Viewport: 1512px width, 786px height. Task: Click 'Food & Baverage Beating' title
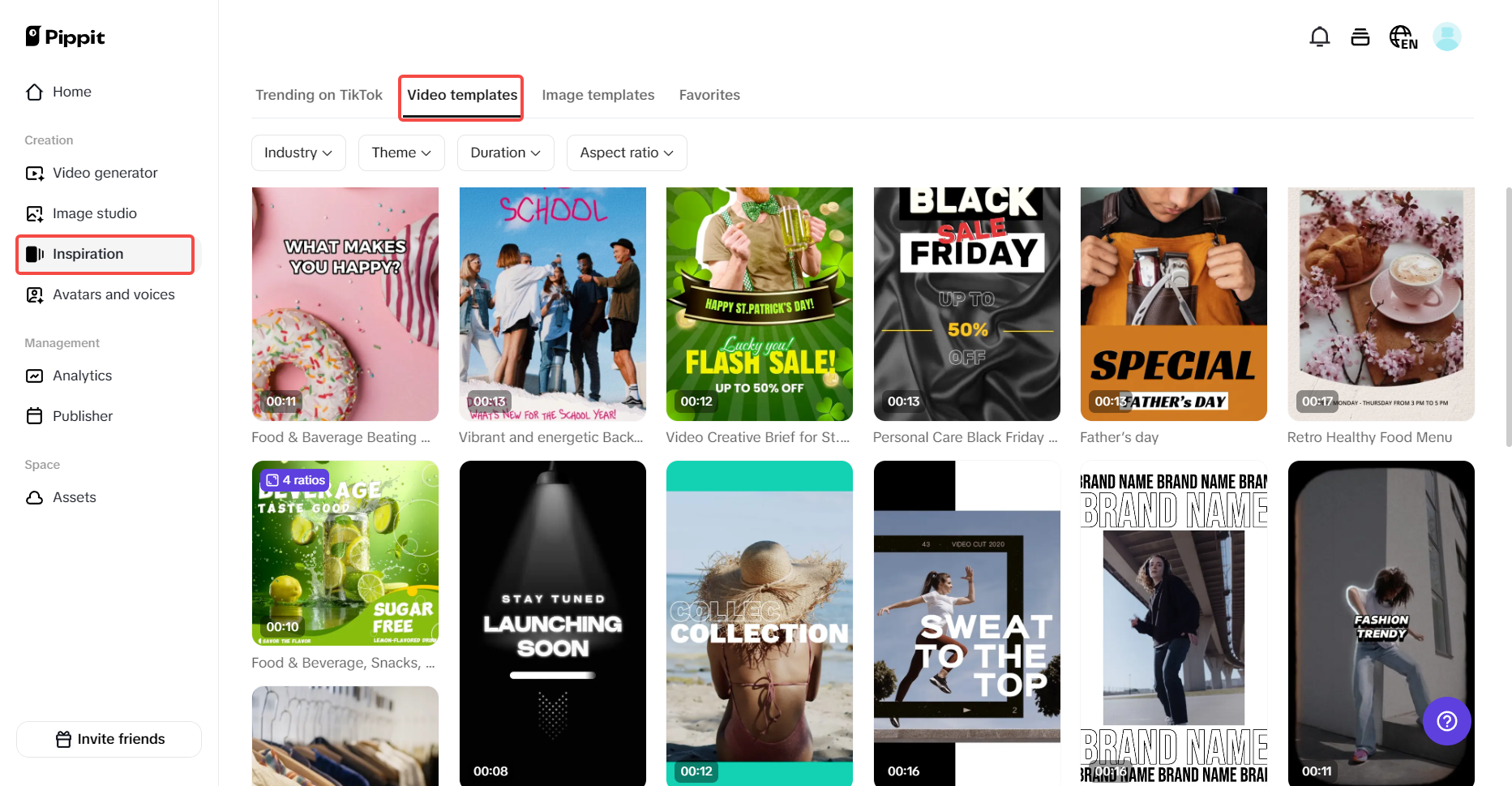[x=341, y=437]
